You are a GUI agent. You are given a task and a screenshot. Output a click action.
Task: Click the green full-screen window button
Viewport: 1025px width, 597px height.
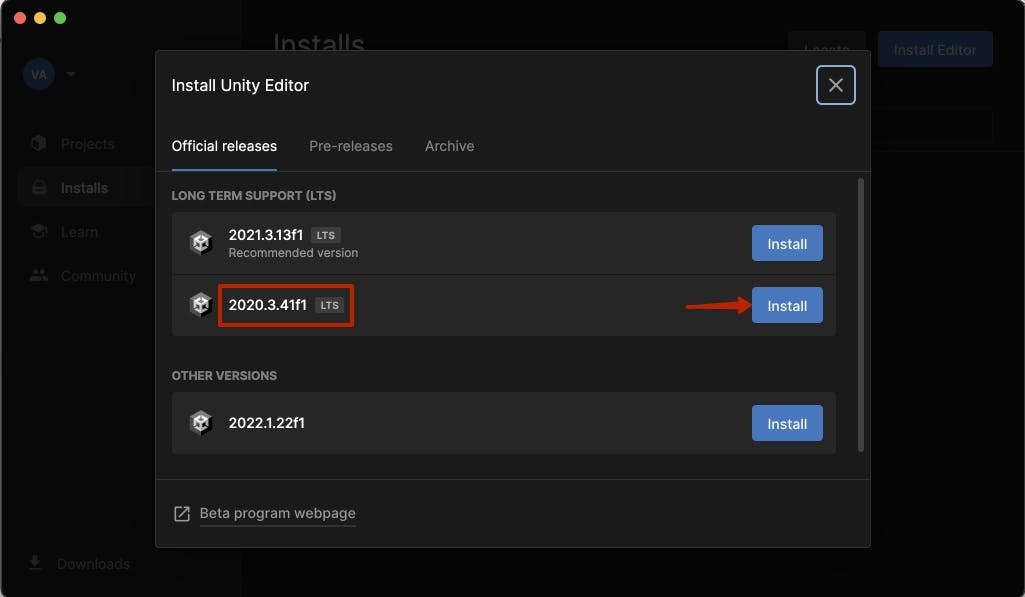coord(60,18)
